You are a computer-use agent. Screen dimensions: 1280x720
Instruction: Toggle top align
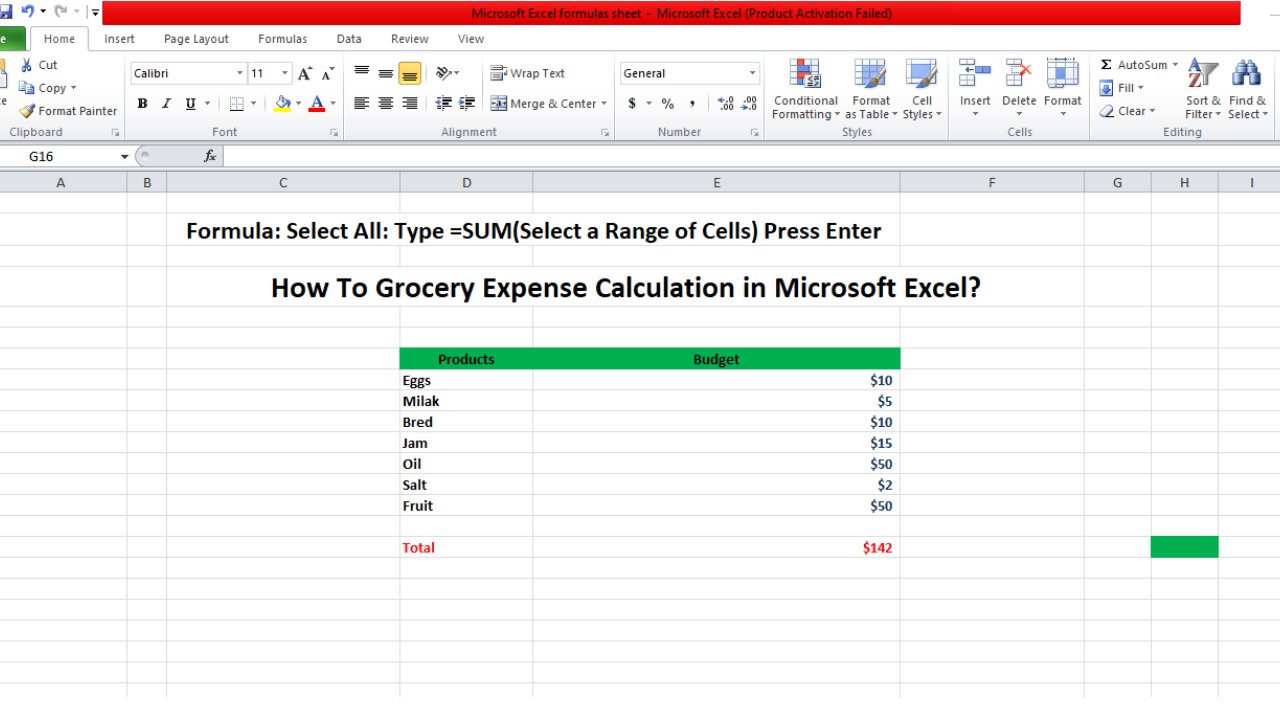coord(361,73)
